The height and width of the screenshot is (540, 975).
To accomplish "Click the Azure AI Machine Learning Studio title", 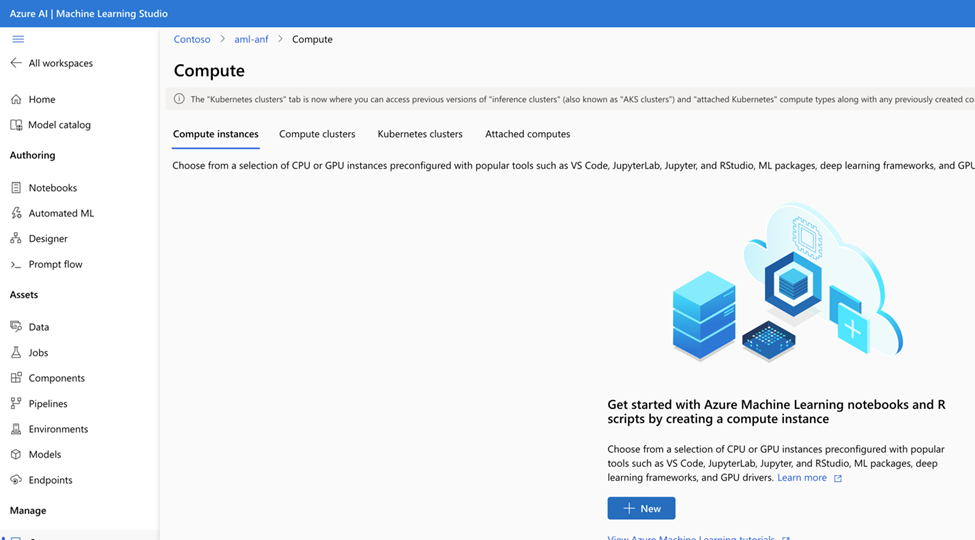I will coord(88,14).
